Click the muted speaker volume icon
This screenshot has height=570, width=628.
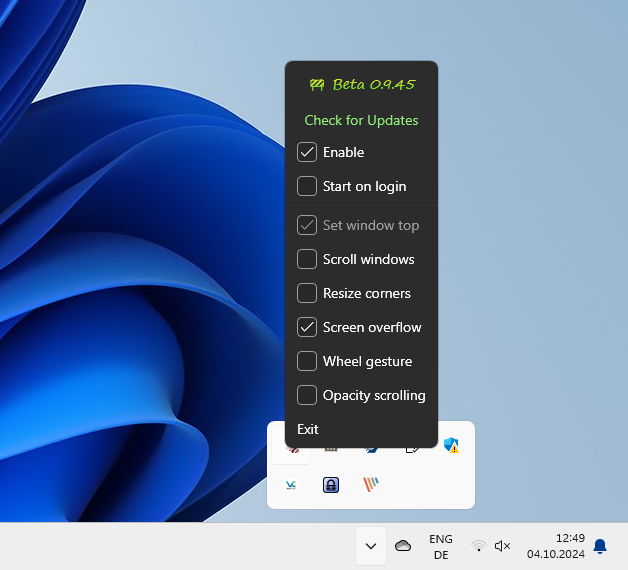tap(503, 546)
